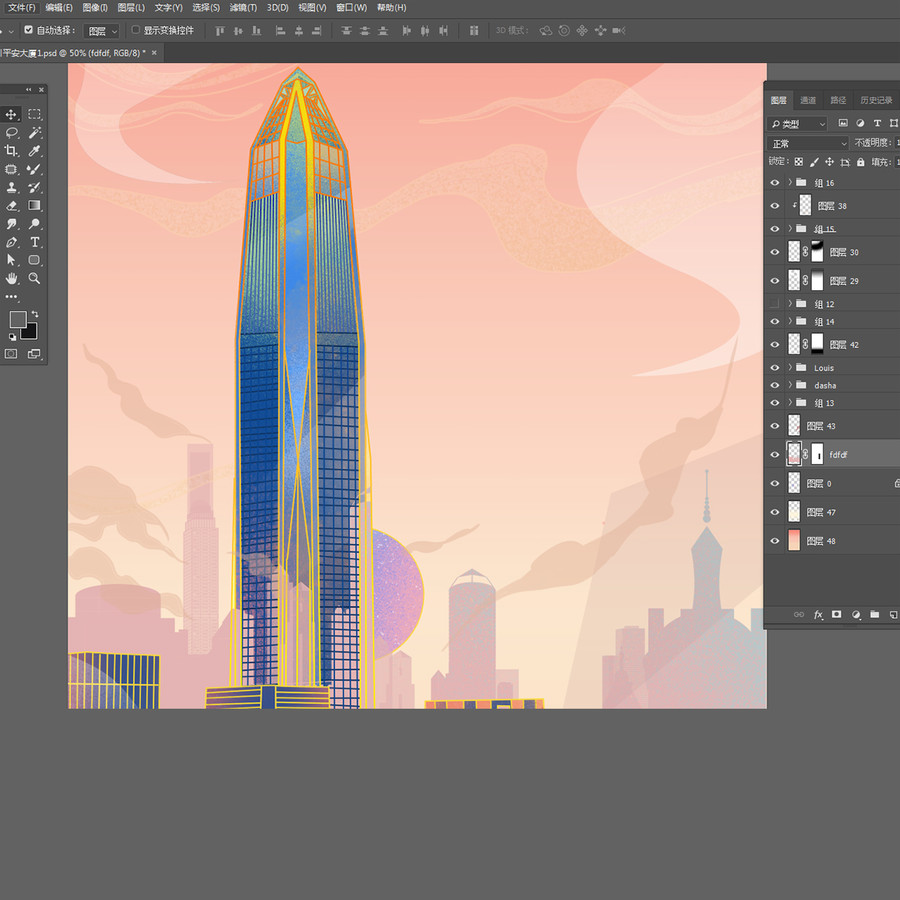The image size is (900, 900).
Task: Add a layer mask in Layers panel
Action: (837, 615)
